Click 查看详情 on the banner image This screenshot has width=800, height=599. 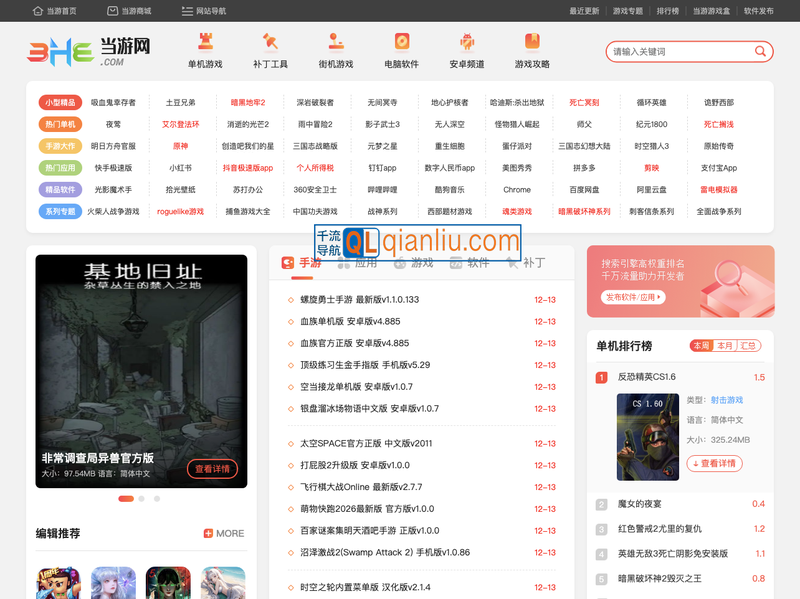[212, 468]
